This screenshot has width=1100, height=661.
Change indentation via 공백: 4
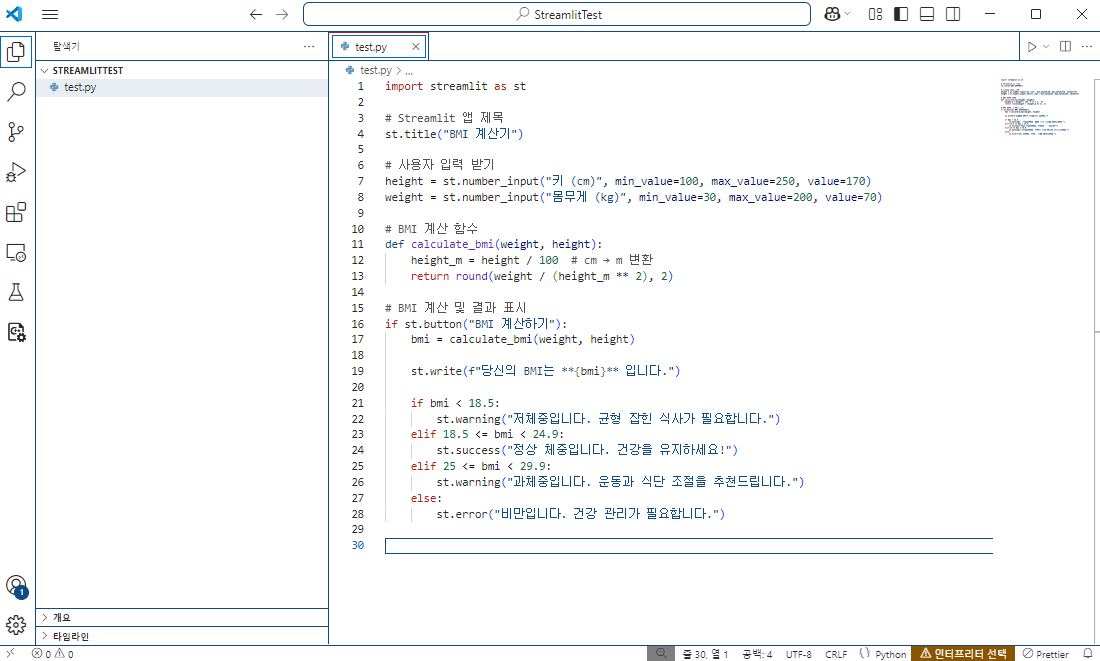(x=757, y=653)
